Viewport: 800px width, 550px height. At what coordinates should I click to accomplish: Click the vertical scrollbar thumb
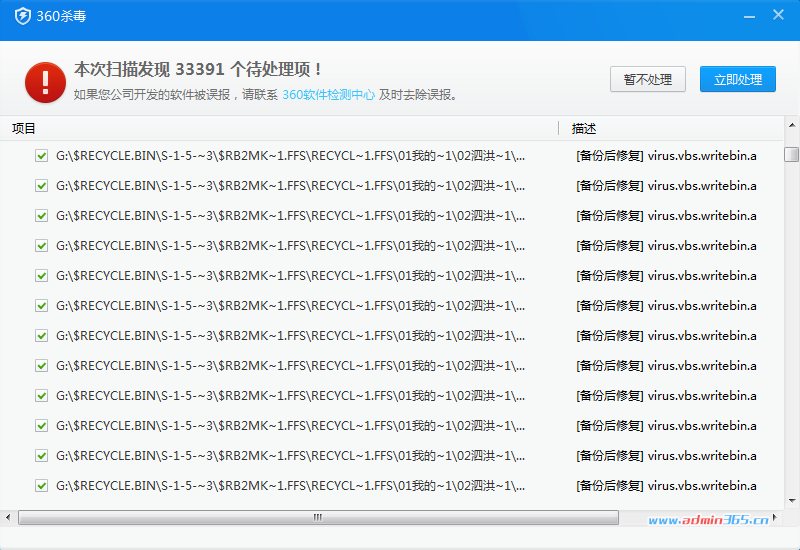792,154
